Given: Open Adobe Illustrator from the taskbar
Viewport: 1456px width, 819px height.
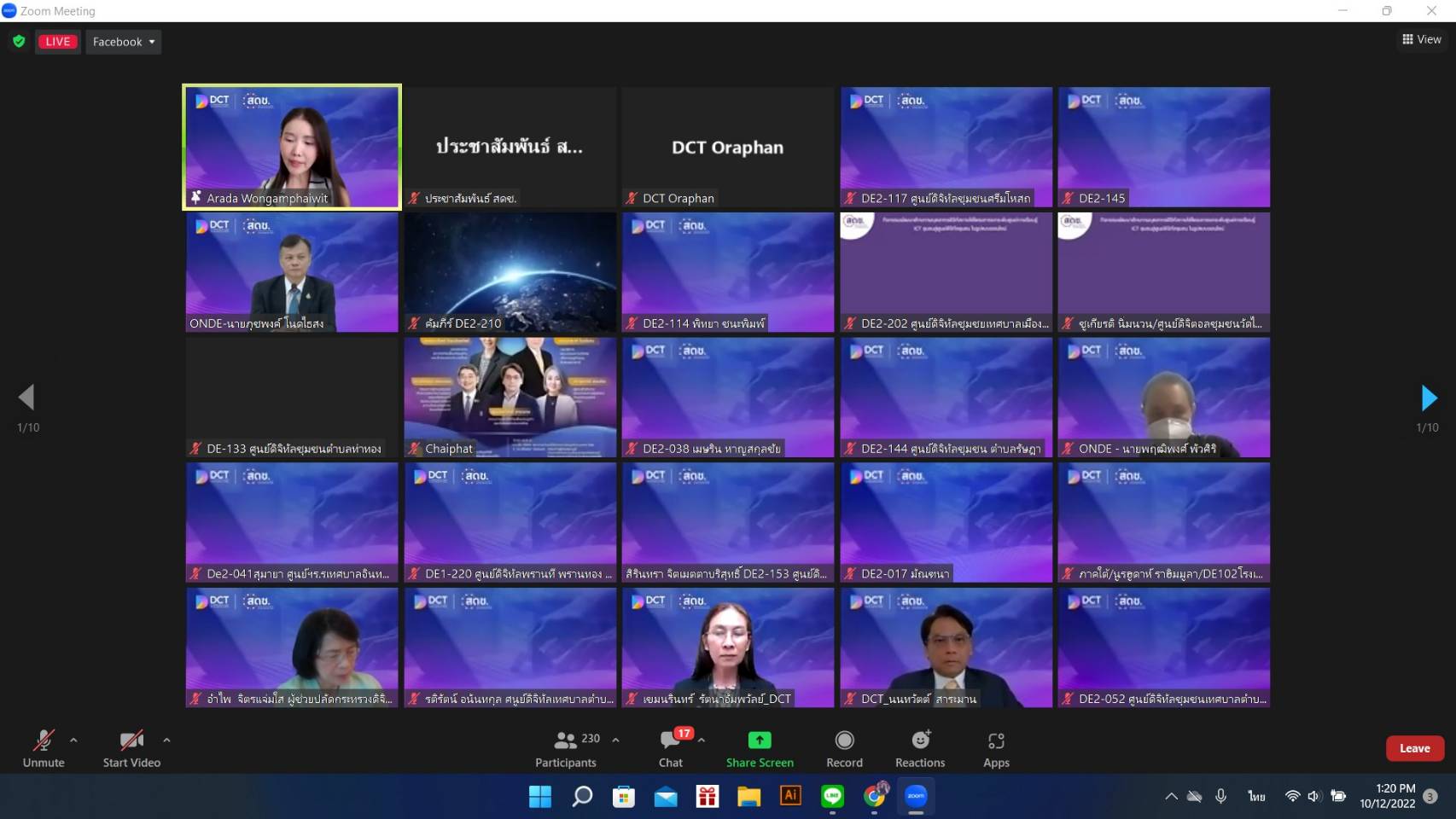Looking at the screenshot, I should 790,796.
